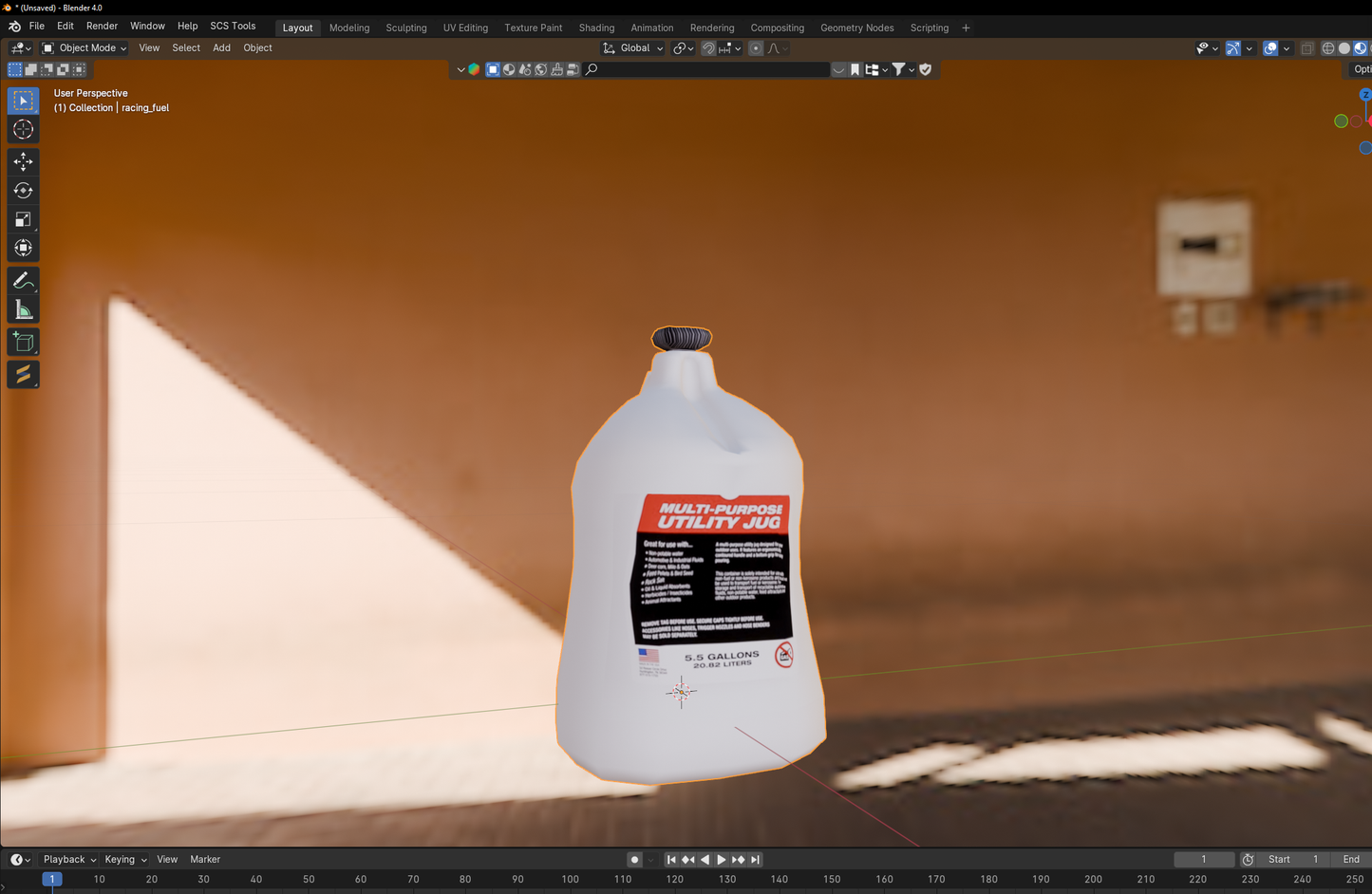Screen dimensions: 1372x894
Task: Click frame 100 on the timeline ruler
Action: click(x=570, y=880)
